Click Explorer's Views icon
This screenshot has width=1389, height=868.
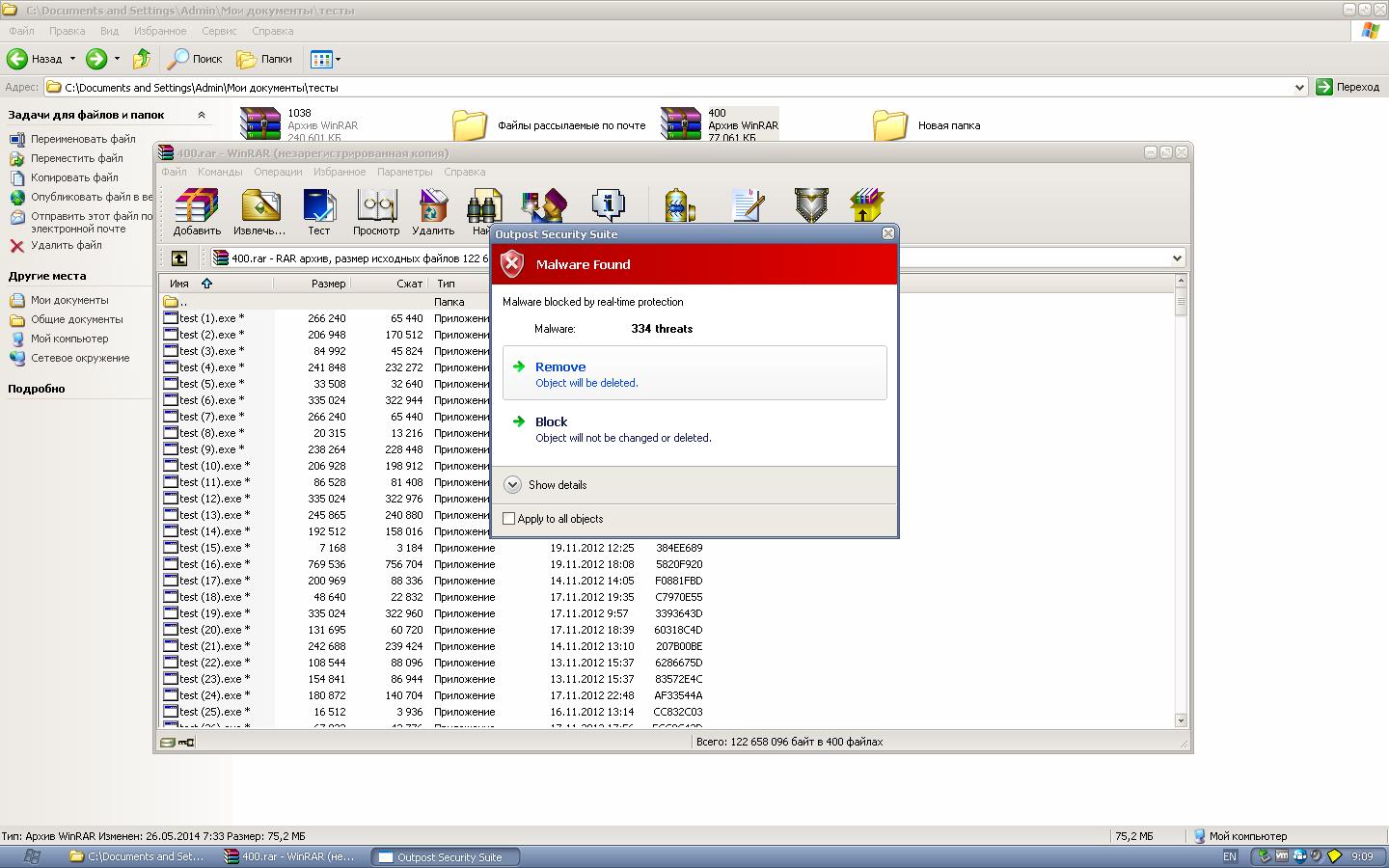click(321, 59)
